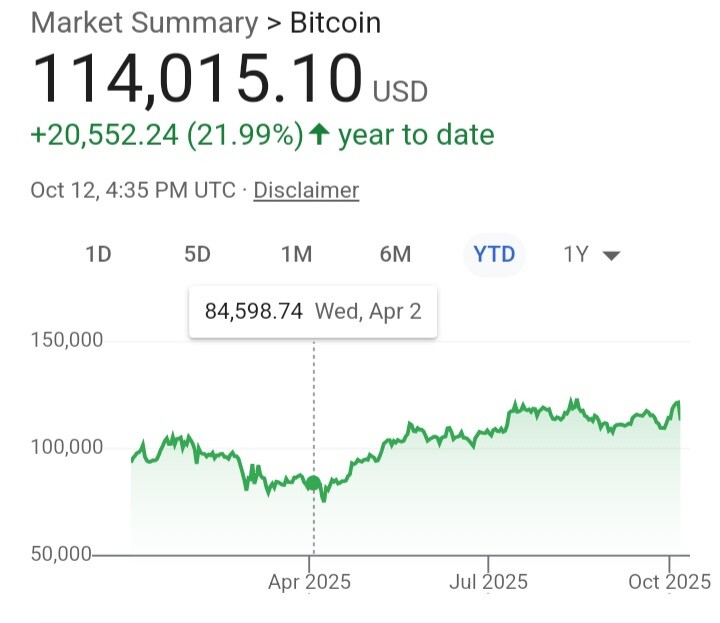
Task: Click the 150,000 y-axis label
Action: tap(67, 340)
